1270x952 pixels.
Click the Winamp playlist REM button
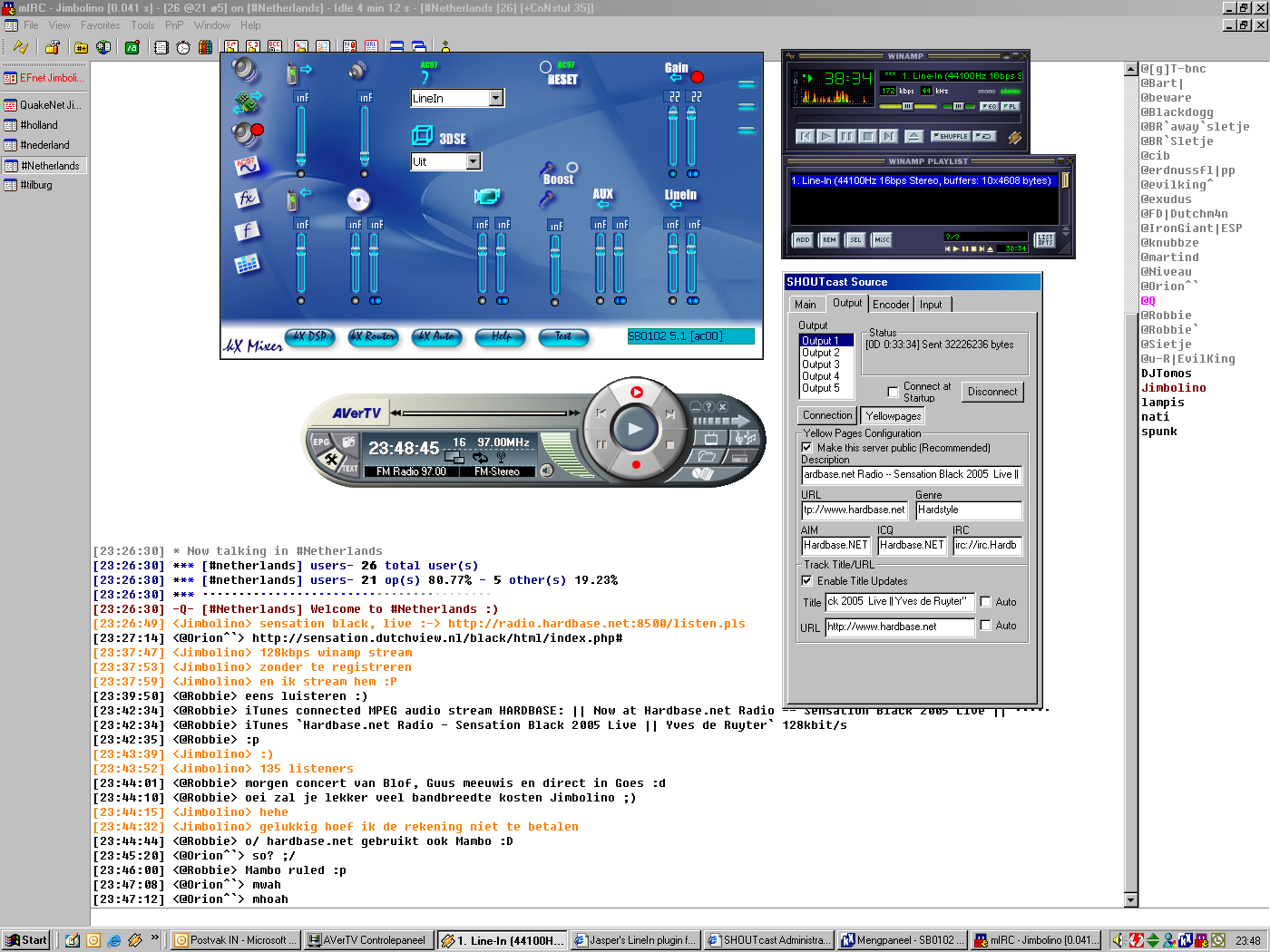tap(829, 240)
